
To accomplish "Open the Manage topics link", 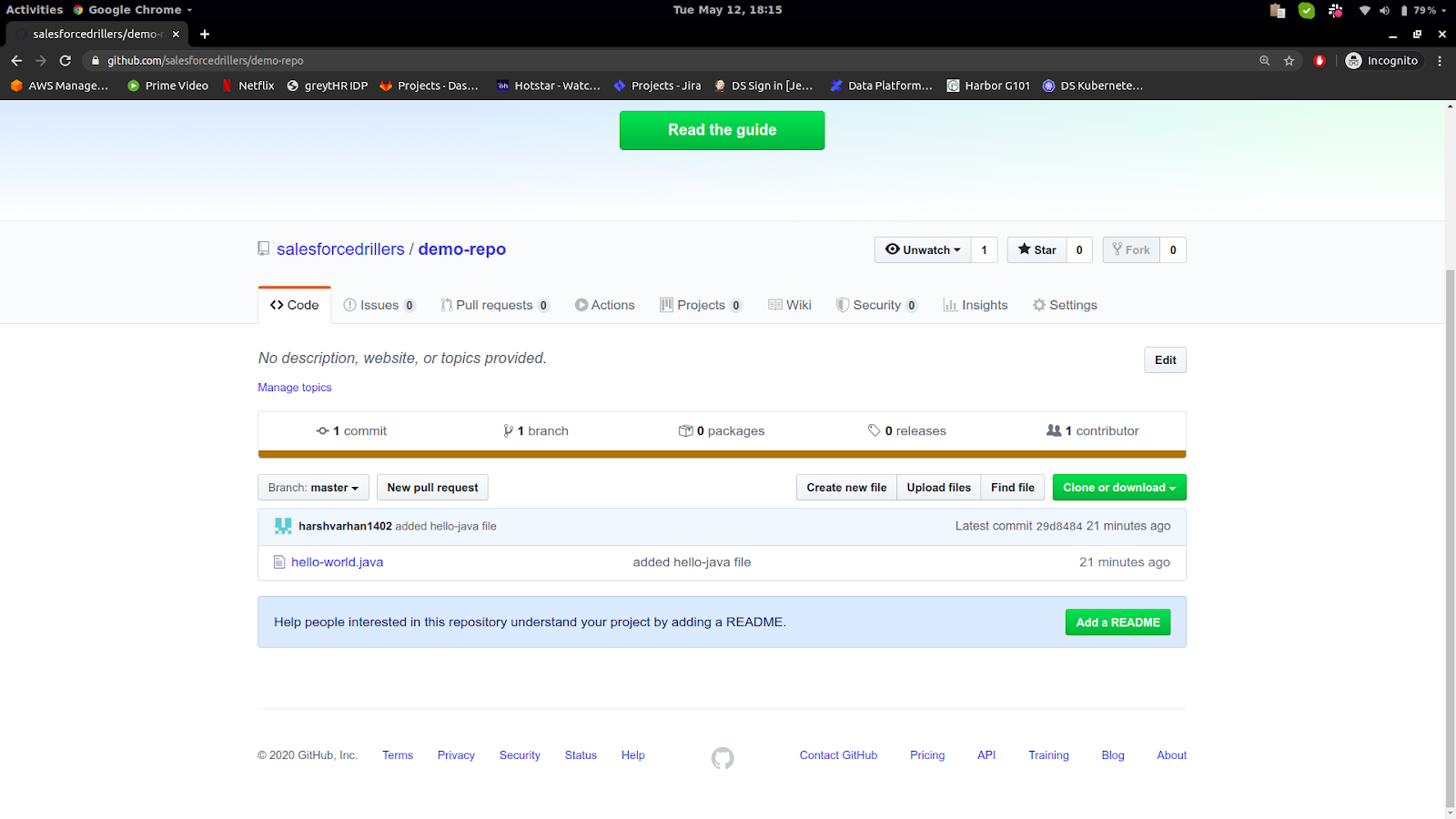I will [x=295, y=388].
